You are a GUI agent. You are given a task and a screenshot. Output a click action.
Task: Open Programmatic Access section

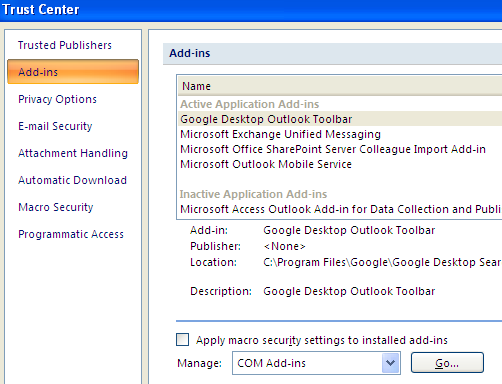(x=71, y=234)
